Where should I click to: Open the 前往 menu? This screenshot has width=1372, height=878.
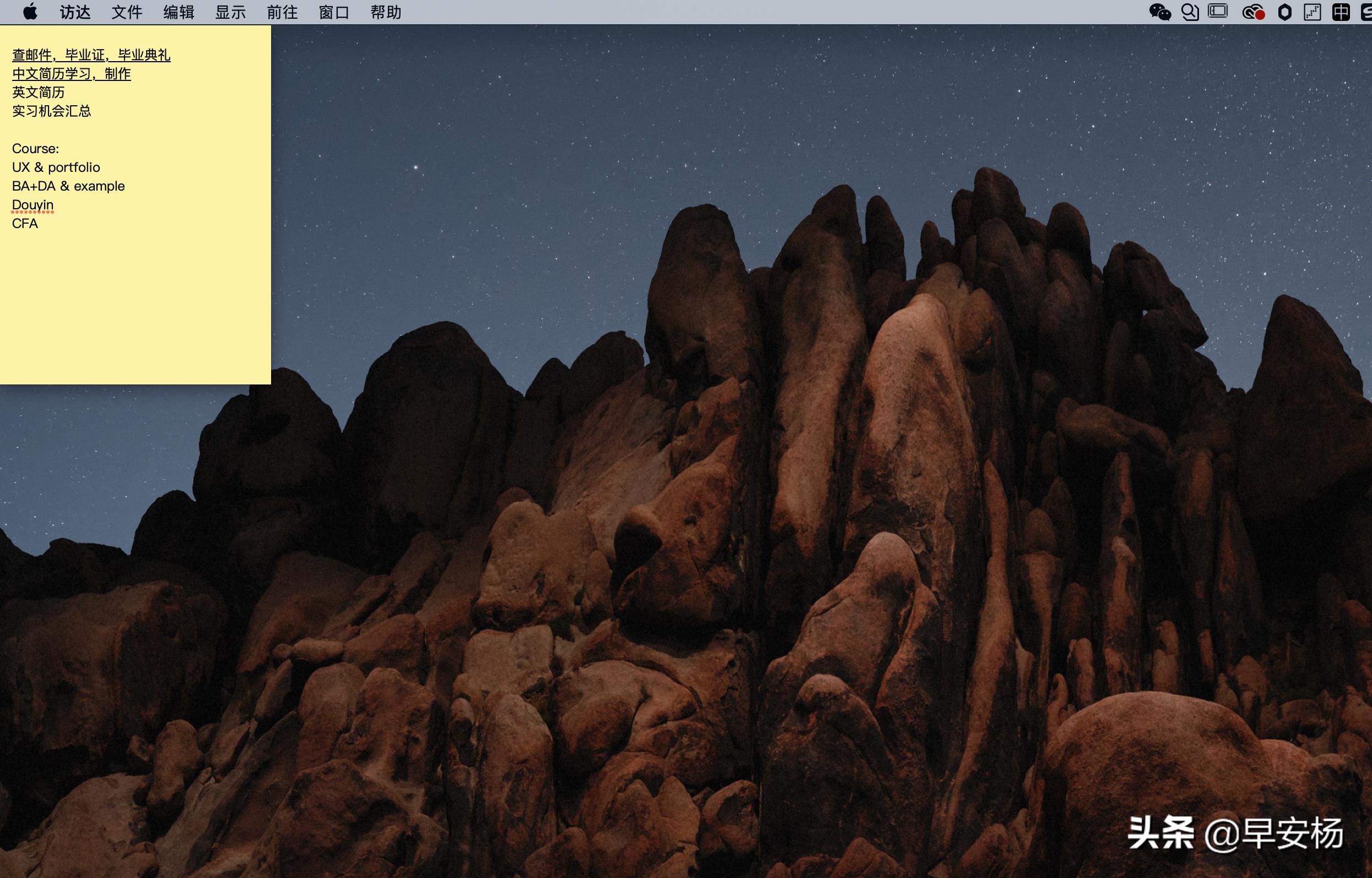[282, 12]
